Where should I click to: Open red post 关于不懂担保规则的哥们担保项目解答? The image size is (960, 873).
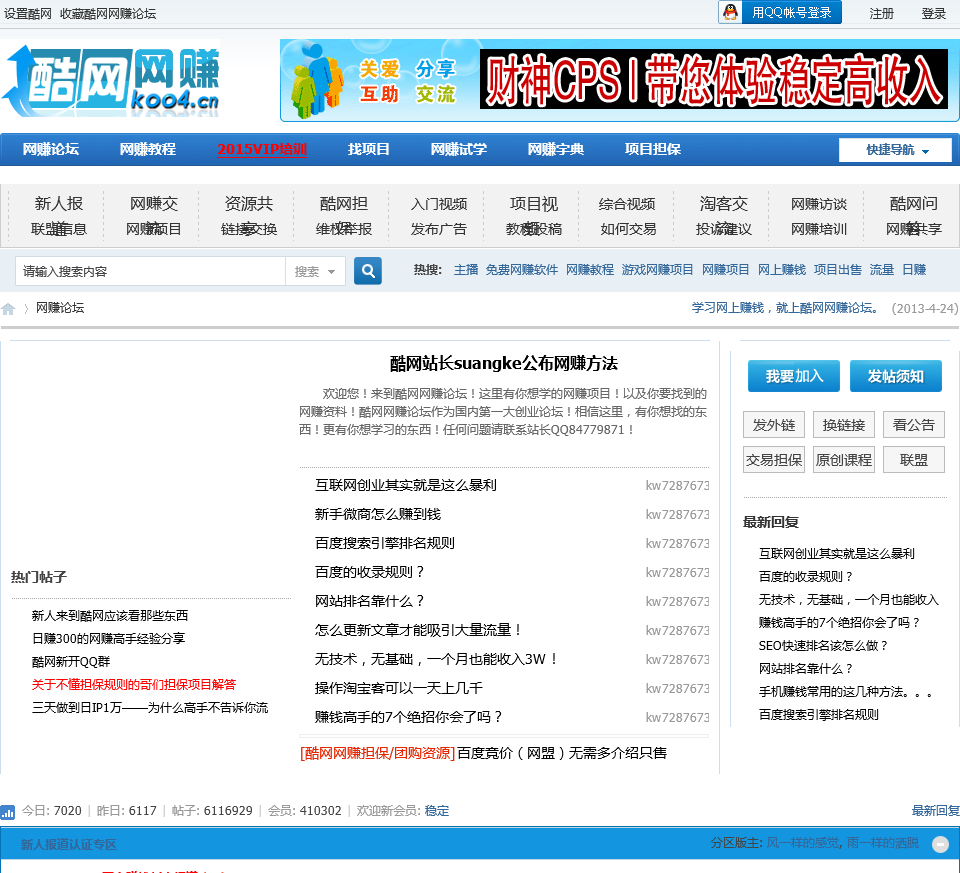pos(133,684)
